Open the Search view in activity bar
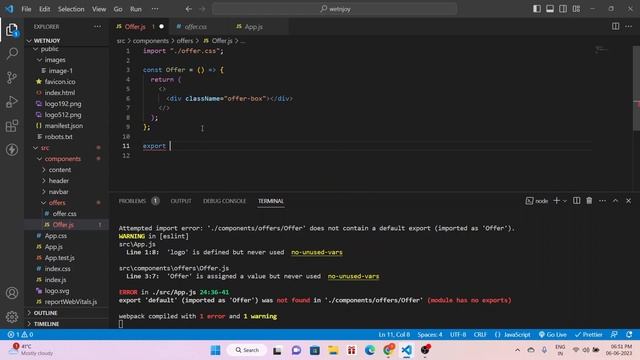640x360 pixels. click(12, 53)
